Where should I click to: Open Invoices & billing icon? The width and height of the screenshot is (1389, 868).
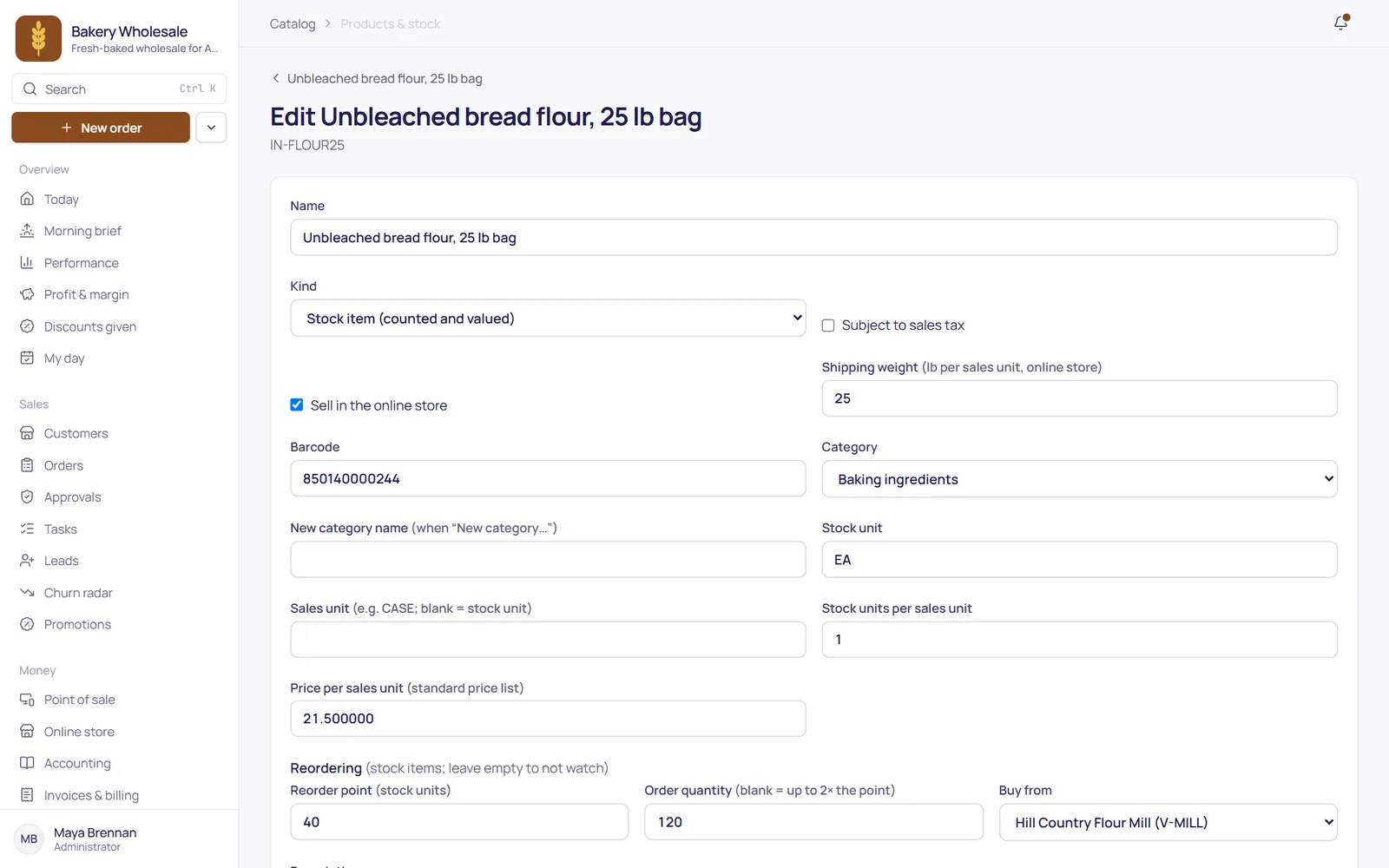coord(27,795)
